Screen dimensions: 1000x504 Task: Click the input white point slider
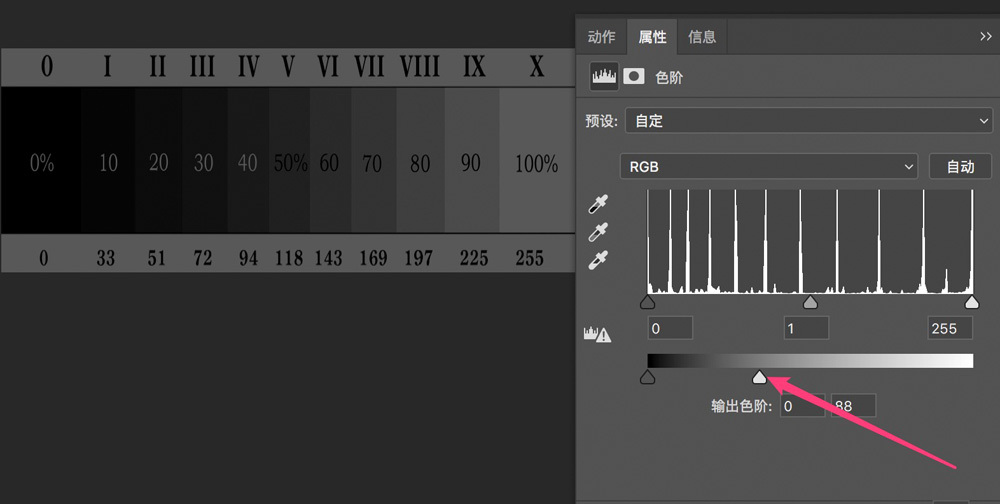tap(971, 302)
